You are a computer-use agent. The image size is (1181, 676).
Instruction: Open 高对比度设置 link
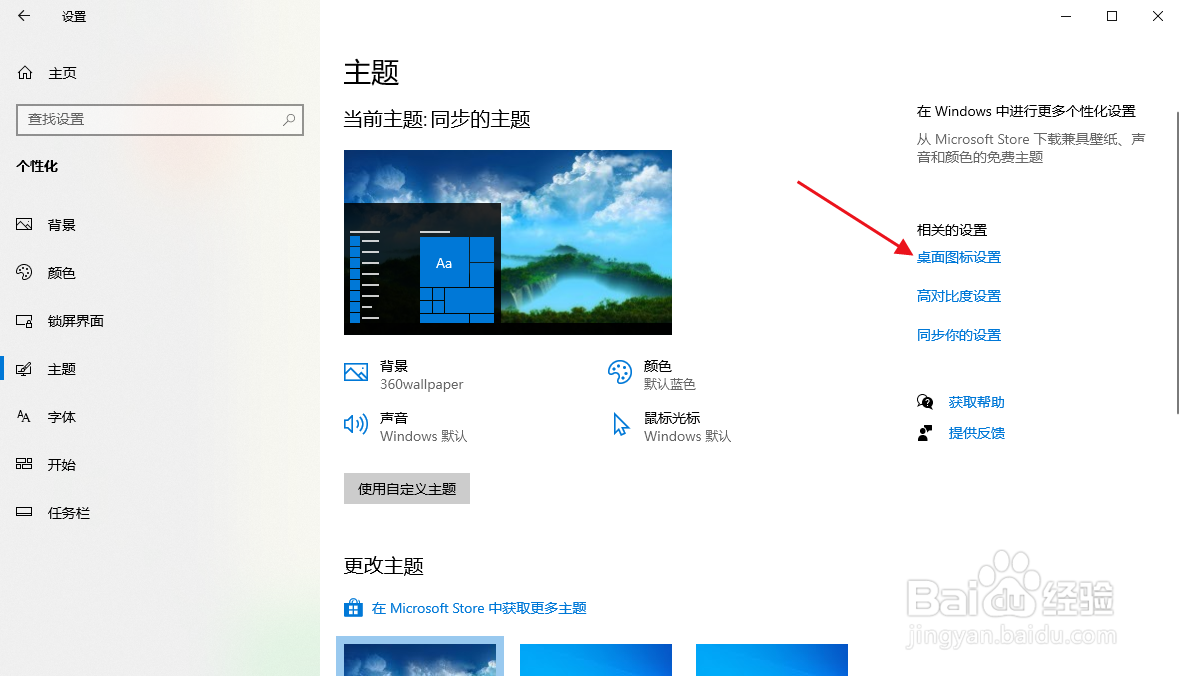959,297
